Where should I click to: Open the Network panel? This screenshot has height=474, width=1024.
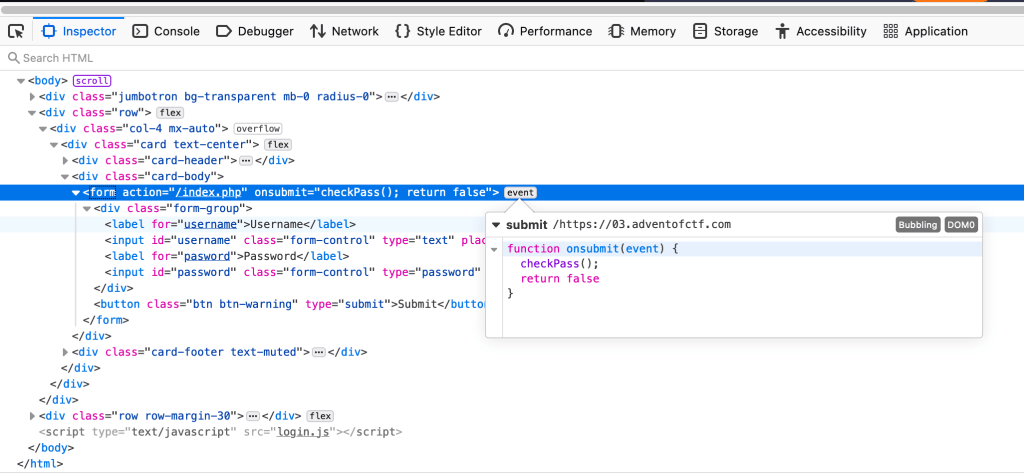pos(345,31)
